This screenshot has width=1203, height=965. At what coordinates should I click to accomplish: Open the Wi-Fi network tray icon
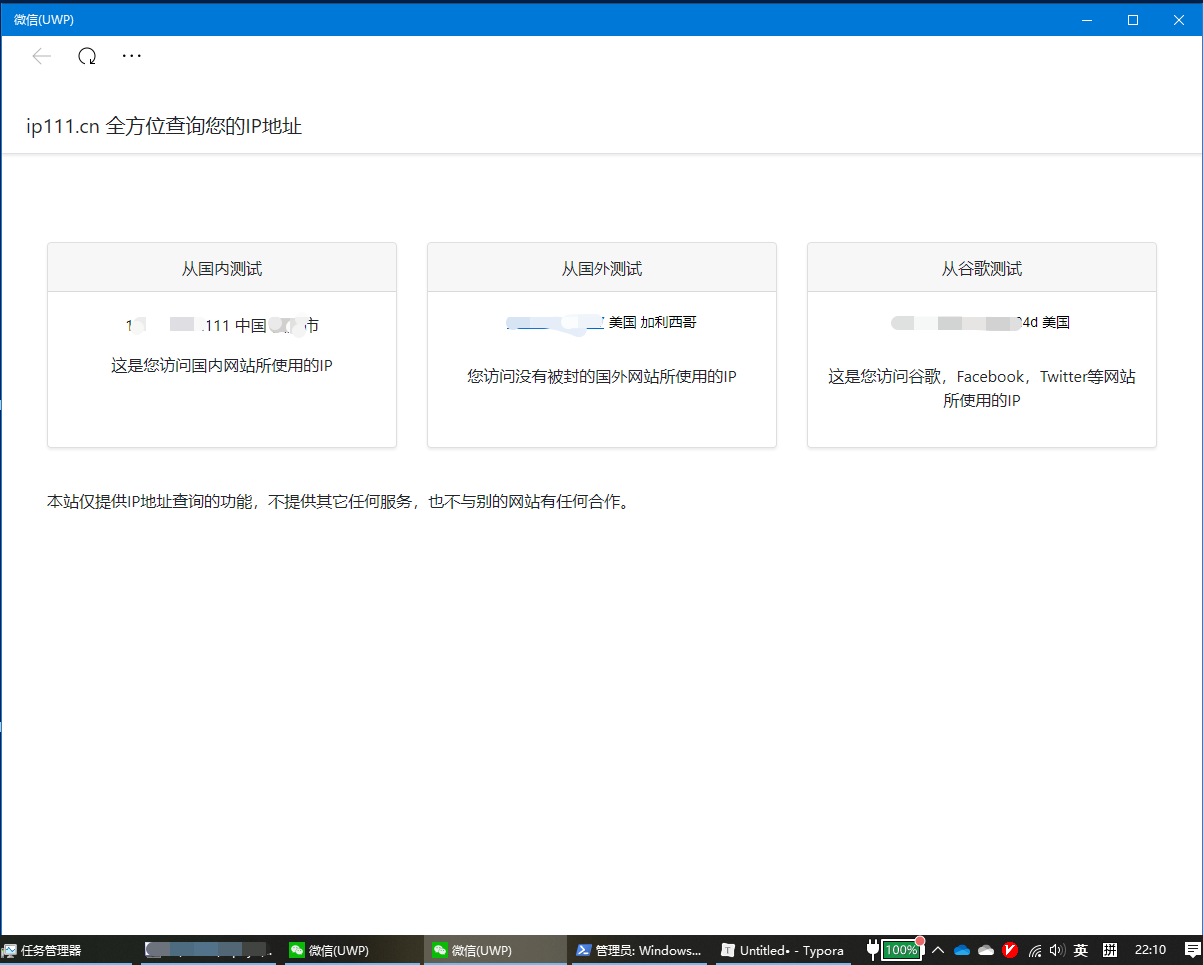(x=1035, y=950)
